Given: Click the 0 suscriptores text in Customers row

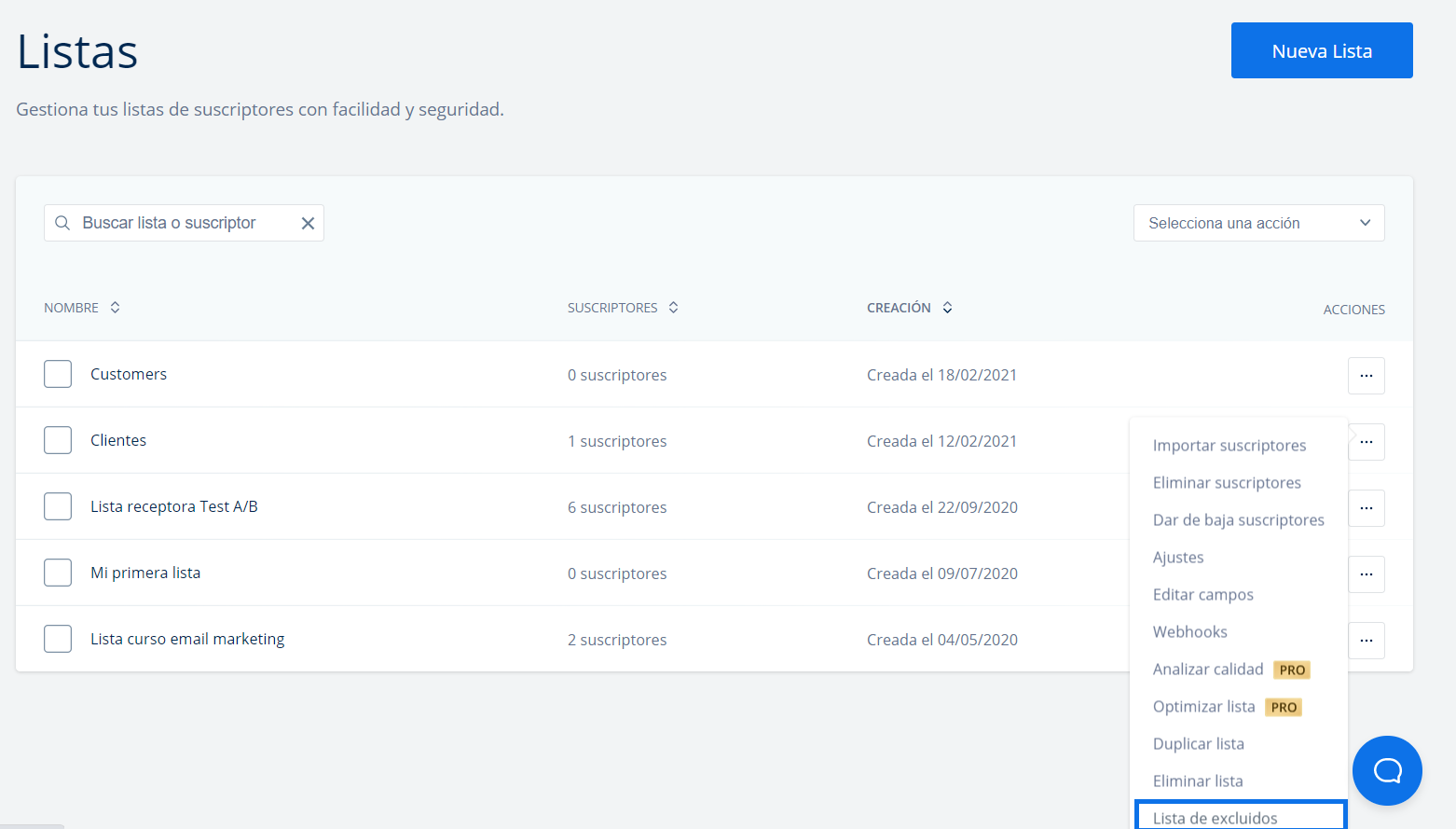Looking at the screenshot, I should point(617,375).
